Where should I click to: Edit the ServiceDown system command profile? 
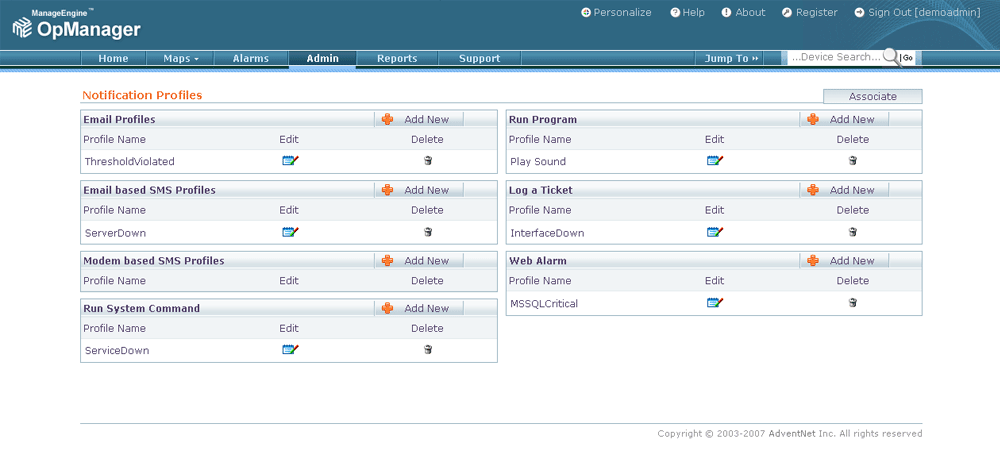[x=290, y=350]
